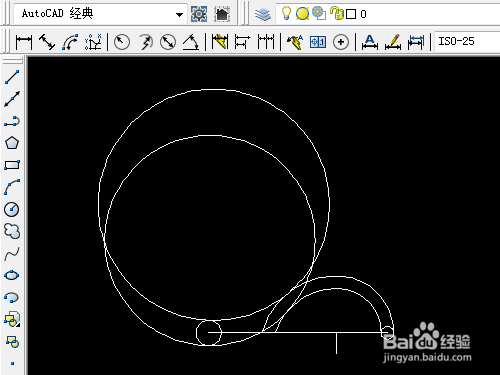Select the Make Block tool
Screen dimensions: 500x375
click(x=12, y=341)
